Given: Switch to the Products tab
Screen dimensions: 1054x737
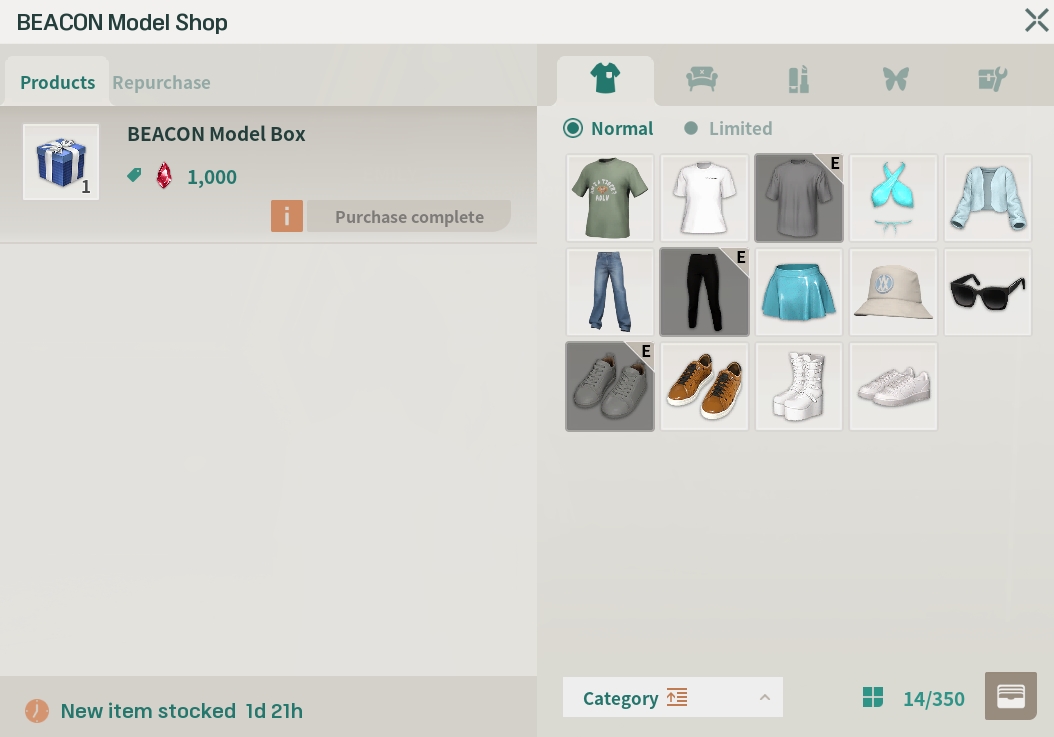Looking at the screenshot, I should click(x=57, y=82).
